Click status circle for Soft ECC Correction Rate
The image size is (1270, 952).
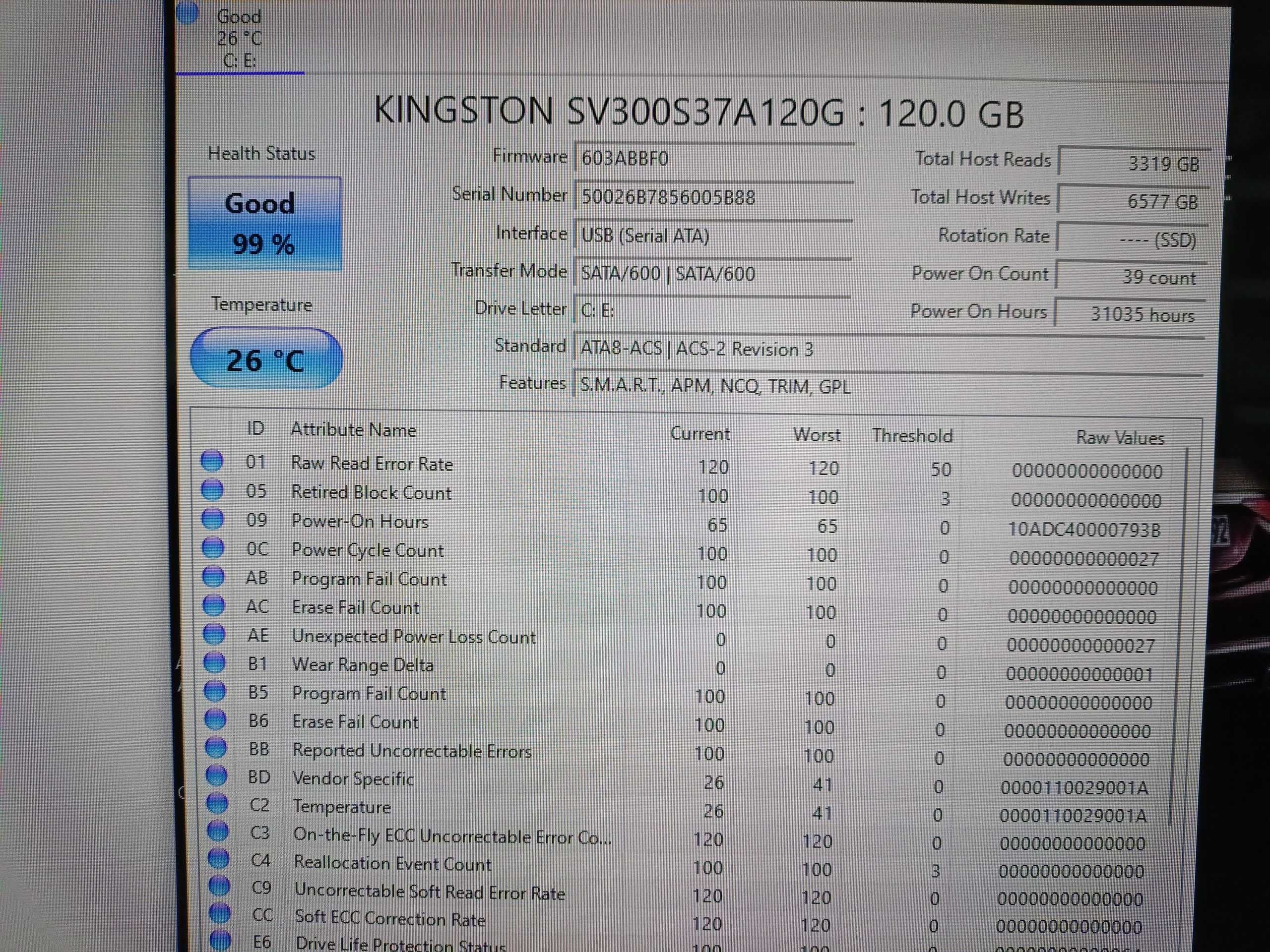pyautogui.click(x=220, y=913)
